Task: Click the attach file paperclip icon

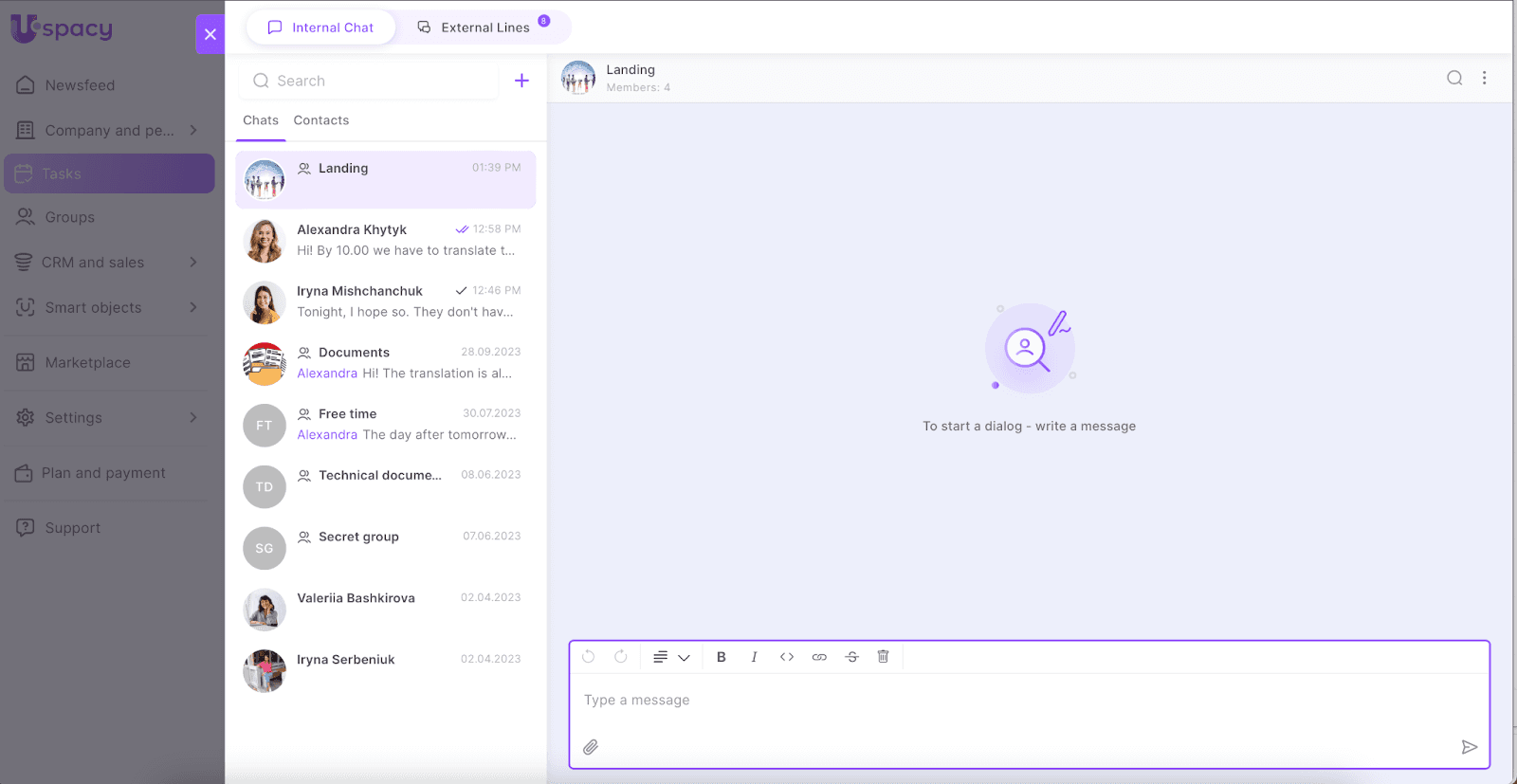Action: pos(591,747)
